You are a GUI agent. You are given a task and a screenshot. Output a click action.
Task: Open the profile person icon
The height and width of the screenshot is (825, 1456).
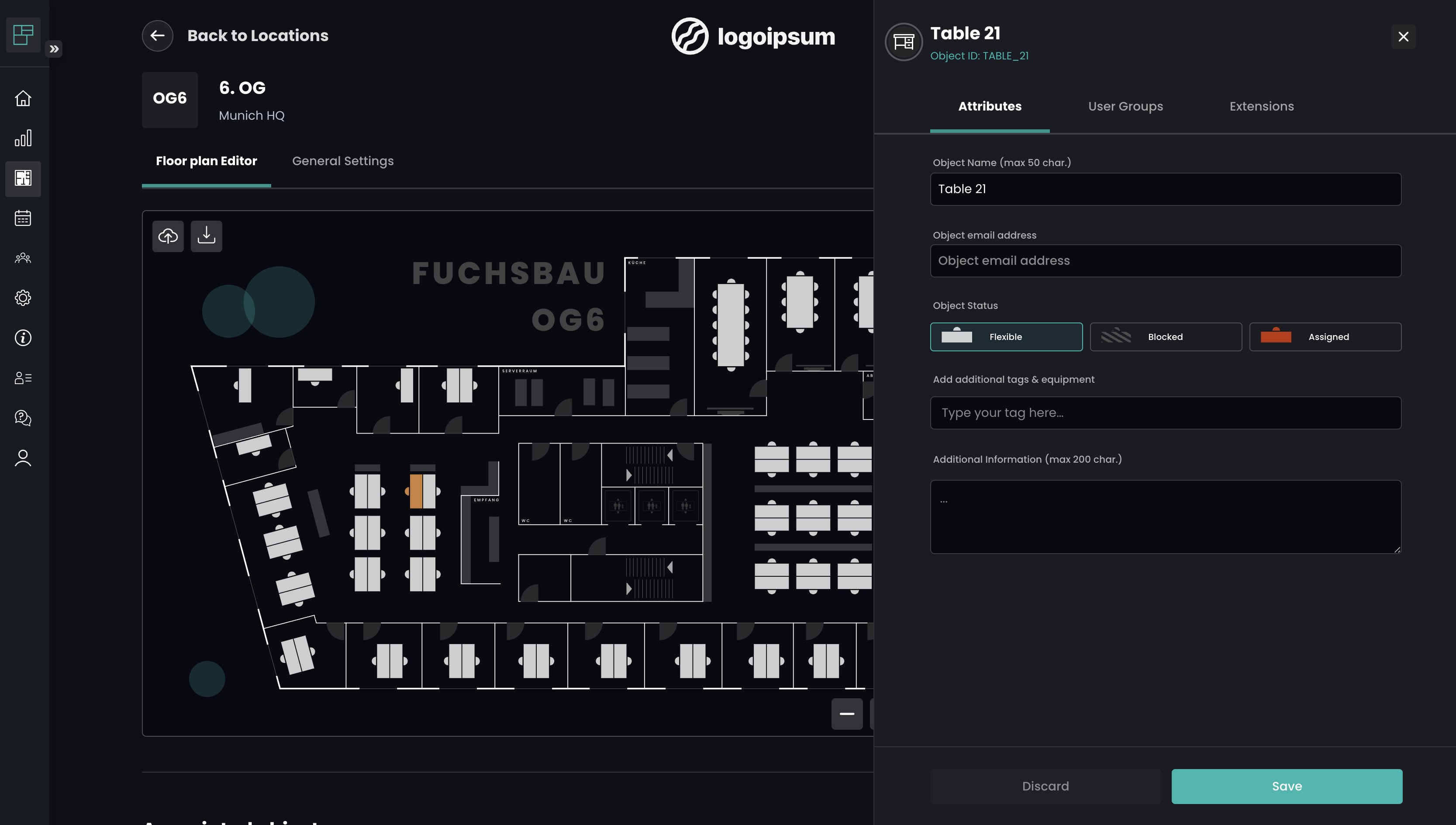coord(23,458)
